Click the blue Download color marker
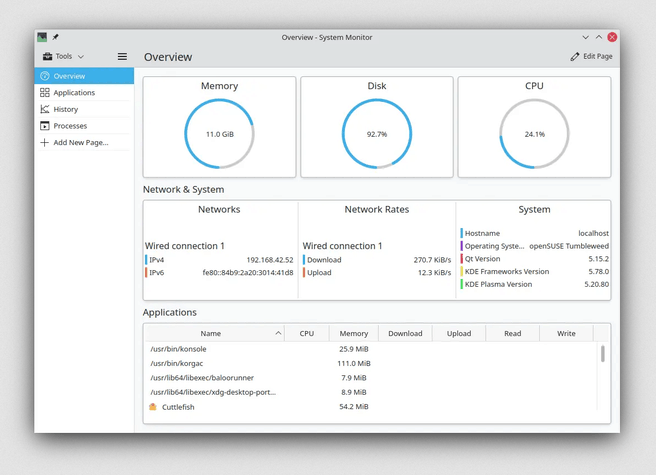Viewport: 656px width, 475px height. pos(304,260)
